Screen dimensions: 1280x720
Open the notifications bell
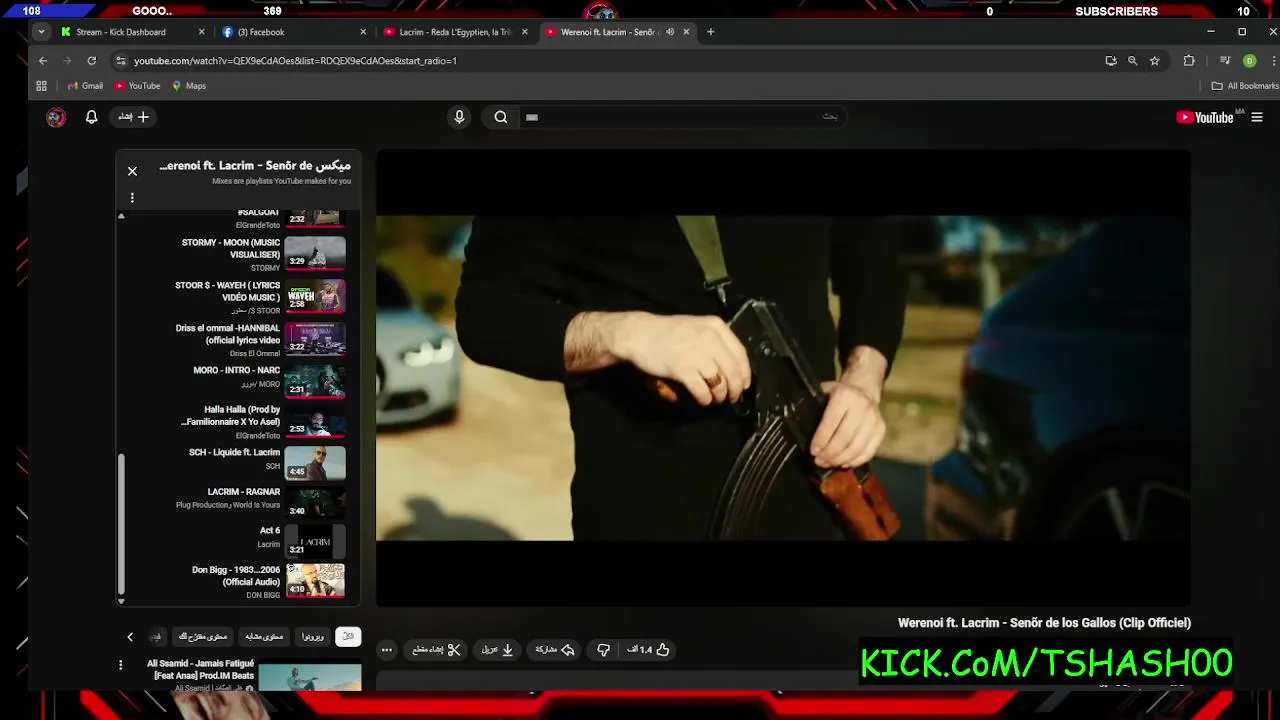tap(91, 117)
